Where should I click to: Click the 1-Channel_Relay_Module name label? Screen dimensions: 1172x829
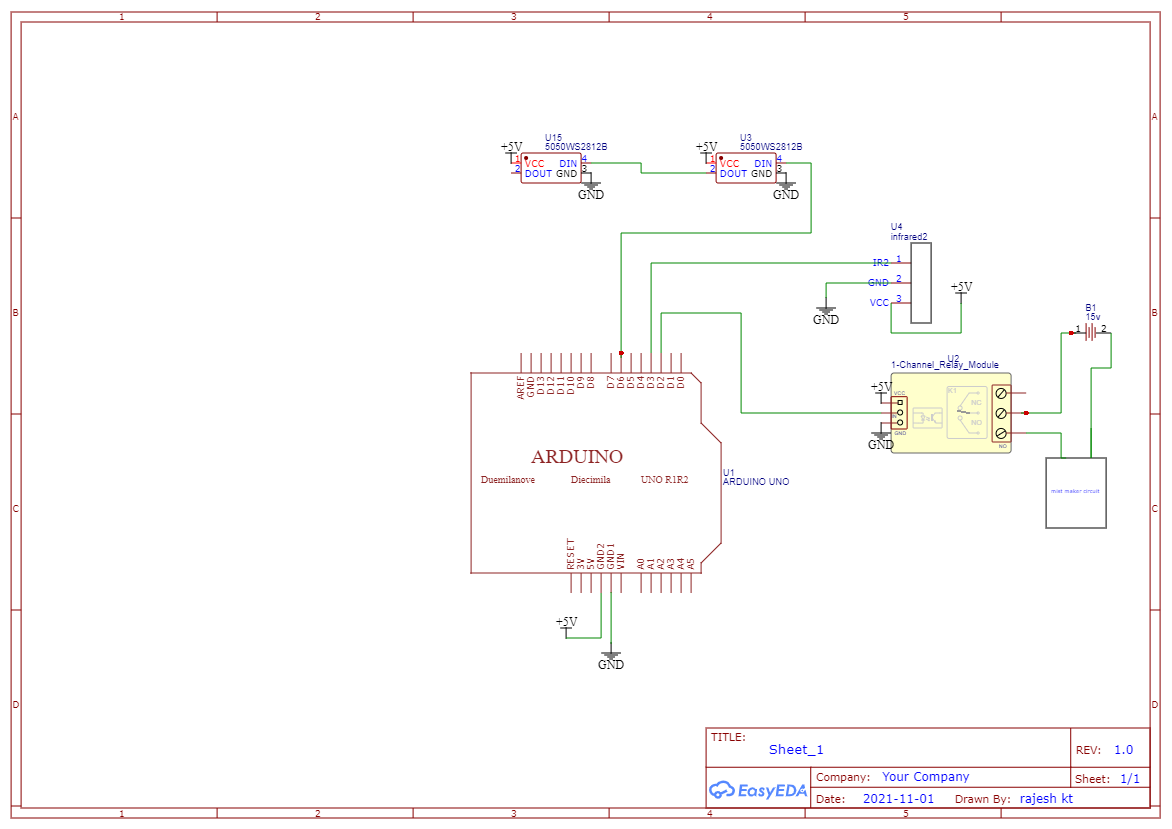click(x=945, y=365)
